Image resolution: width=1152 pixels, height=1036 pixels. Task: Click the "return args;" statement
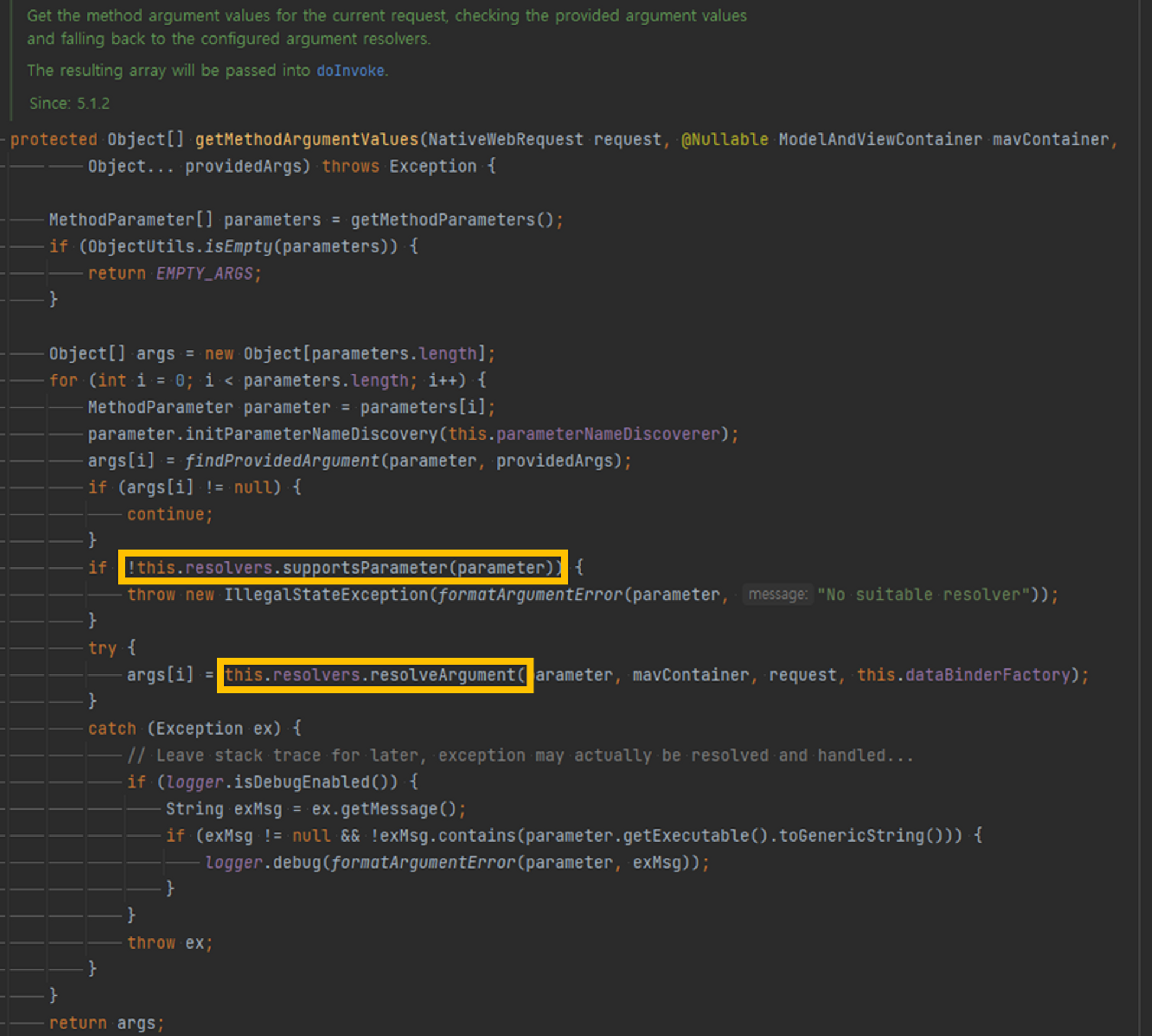point(106,1023)
